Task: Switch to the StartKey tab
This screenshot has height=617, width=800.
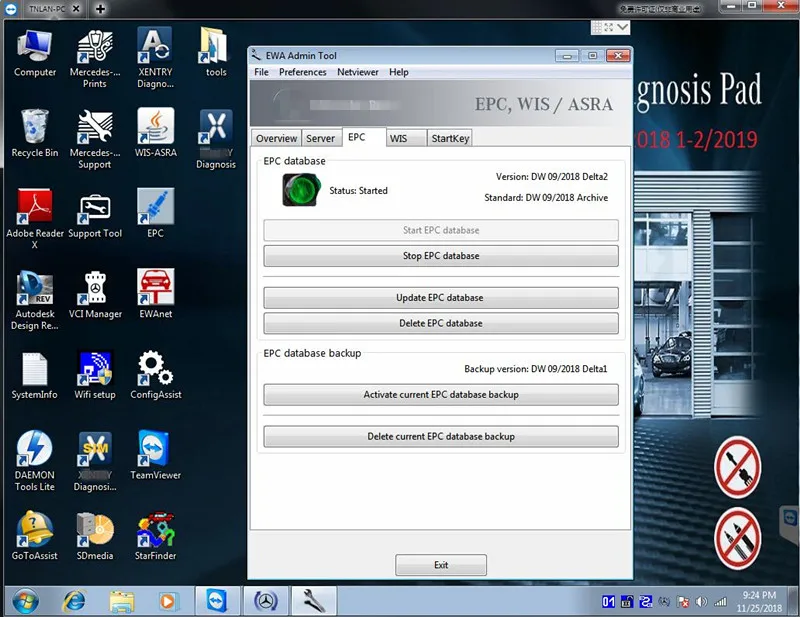Action: pyautogui.click(x=449, y=138)
